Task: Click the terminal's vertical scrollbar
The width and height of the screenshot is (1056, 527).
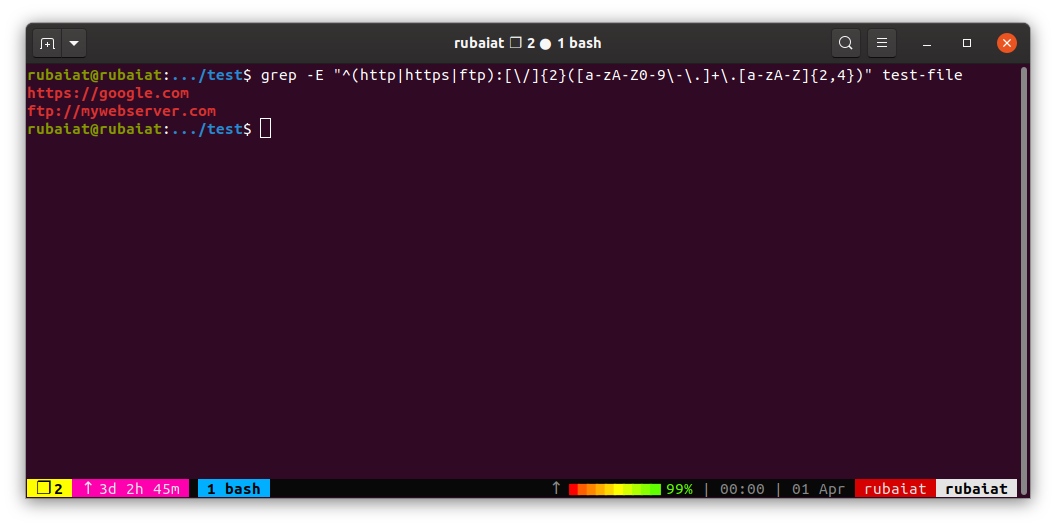Action: 1023,270
